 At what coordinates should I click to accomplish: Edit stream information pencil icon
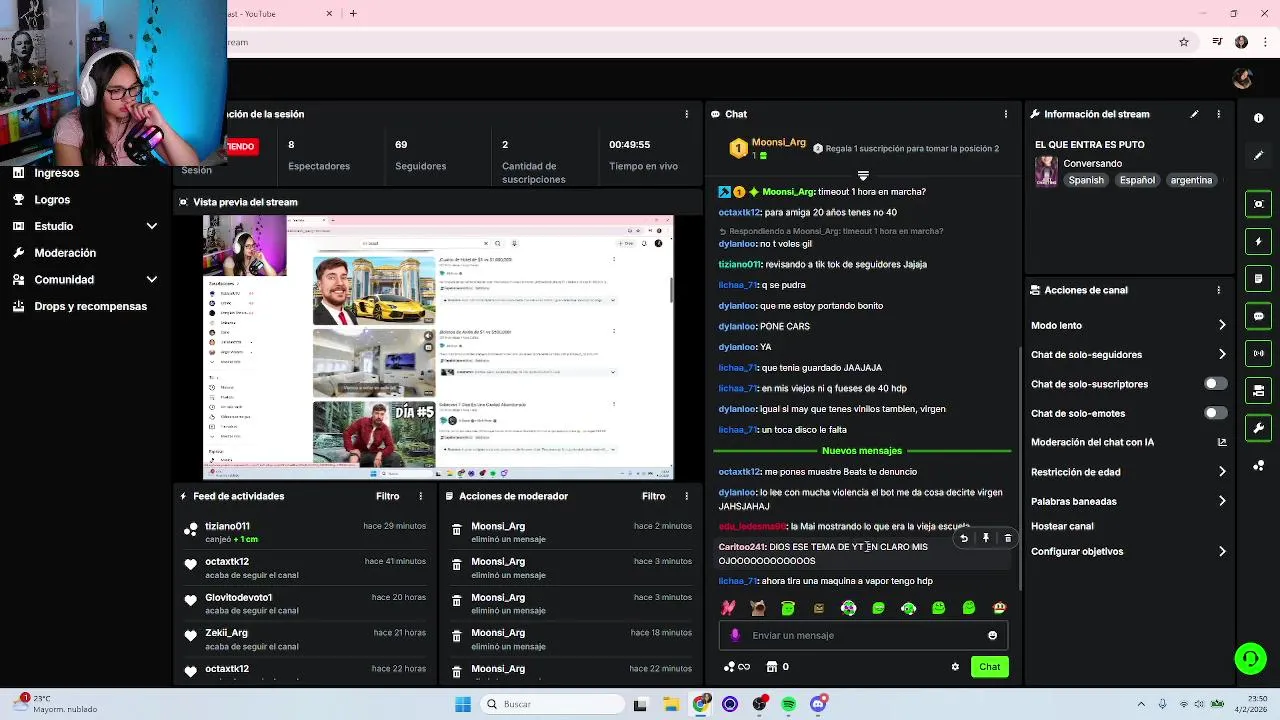[1194, 114]
